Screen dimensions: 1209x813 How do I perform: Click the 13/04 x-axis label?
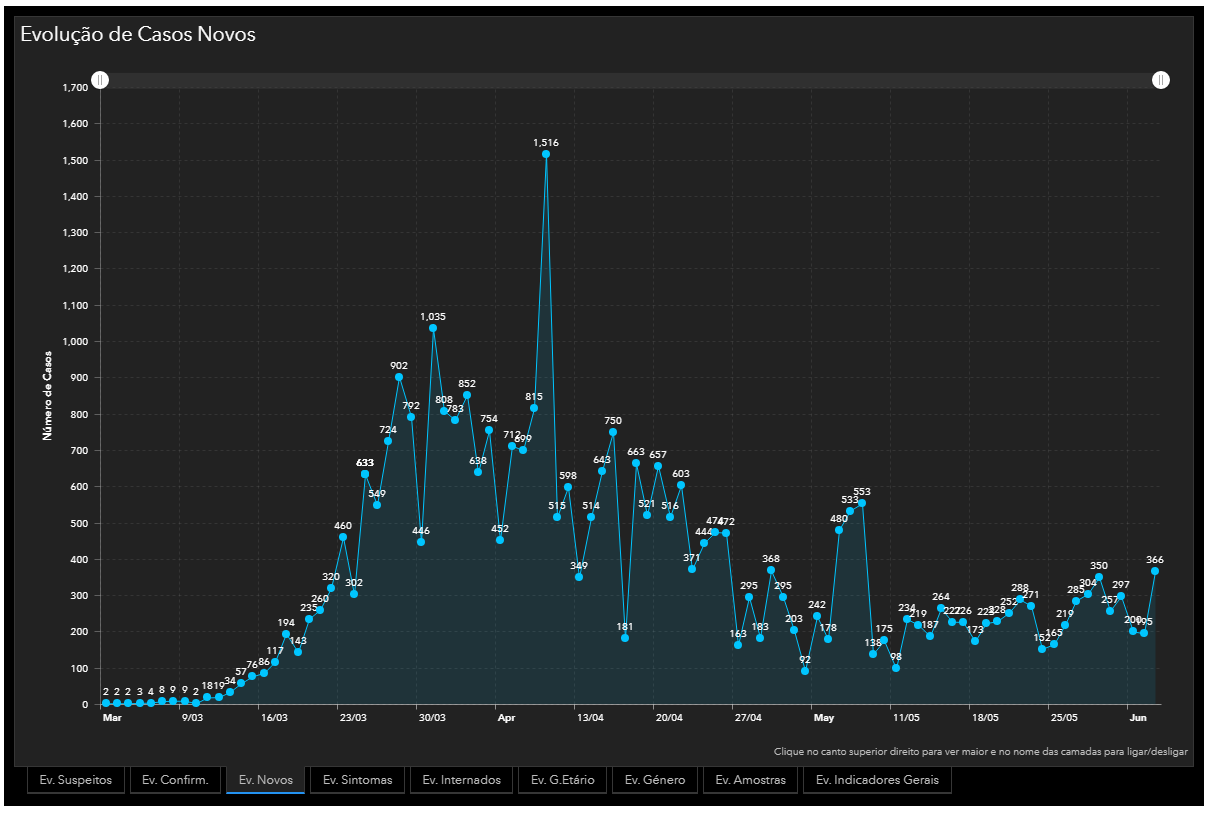(590, 717)
